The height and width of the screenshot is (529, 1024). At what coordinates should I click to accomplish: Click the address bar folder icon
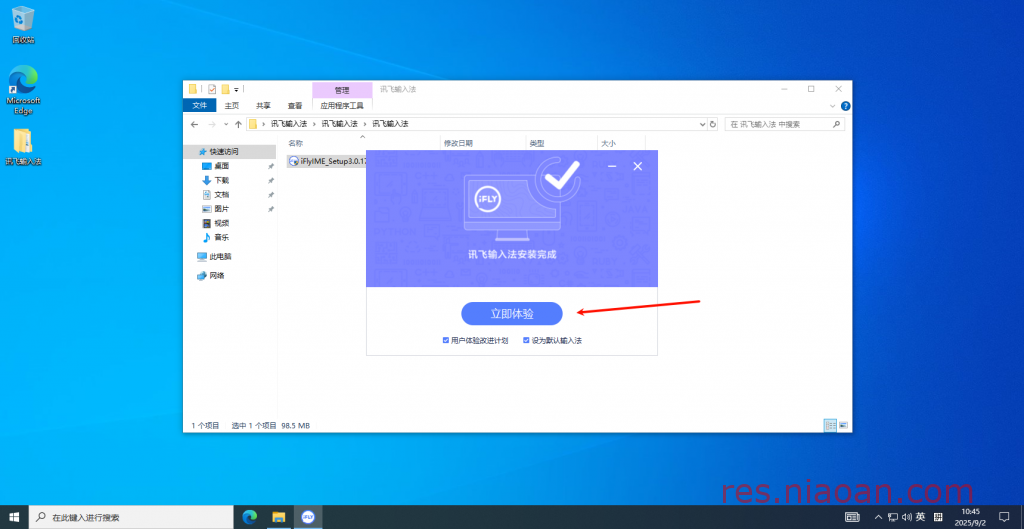pyautogui.click(x=253, y=124)
